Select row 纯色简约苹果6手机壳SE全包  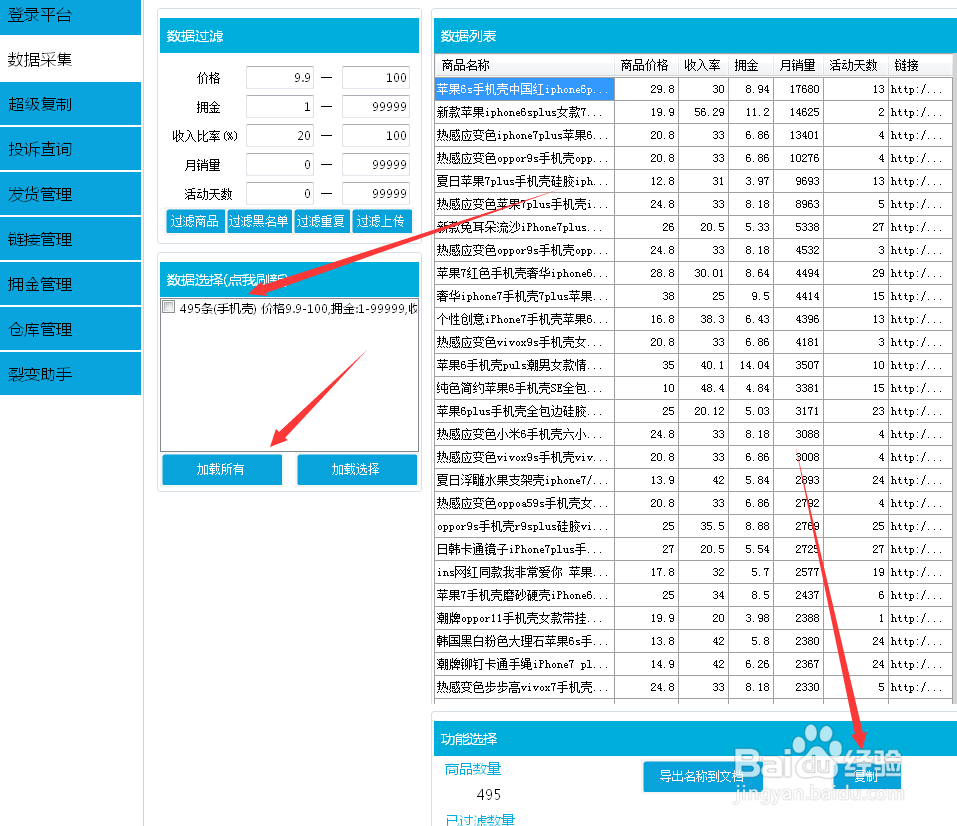[693, 388]
